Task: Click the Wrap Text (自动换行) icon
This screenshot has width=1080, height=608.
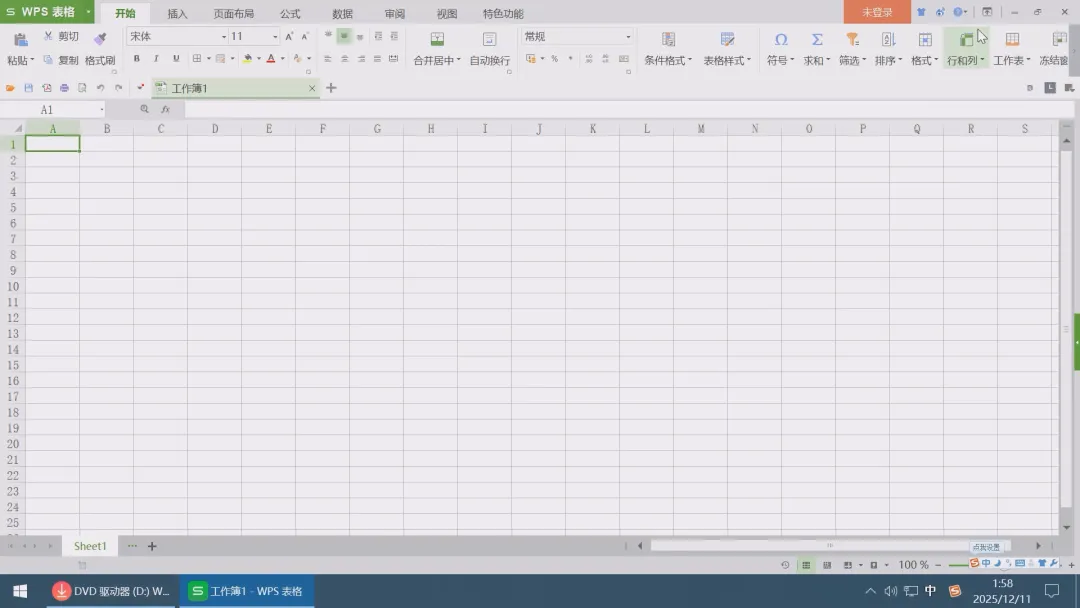Action: coord(490,39)
